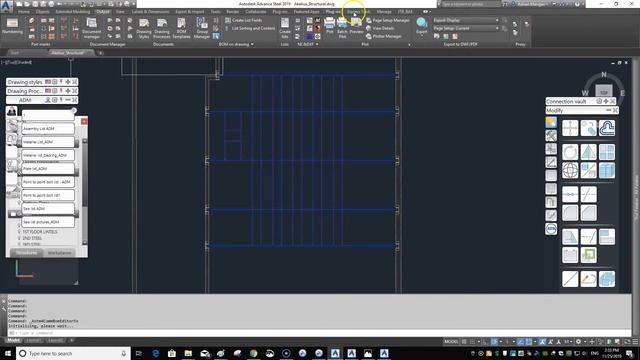Select the Fillet tool in Modify palette
The height and width of the screenshot is (360, 640).
coord(570,213)
